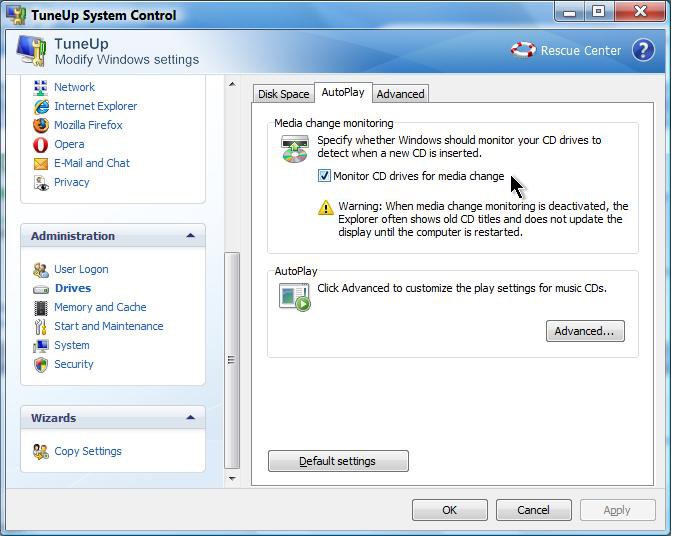Open the Opera settings link
Viewport: 680px width, 536px height.
click(69, 144)
